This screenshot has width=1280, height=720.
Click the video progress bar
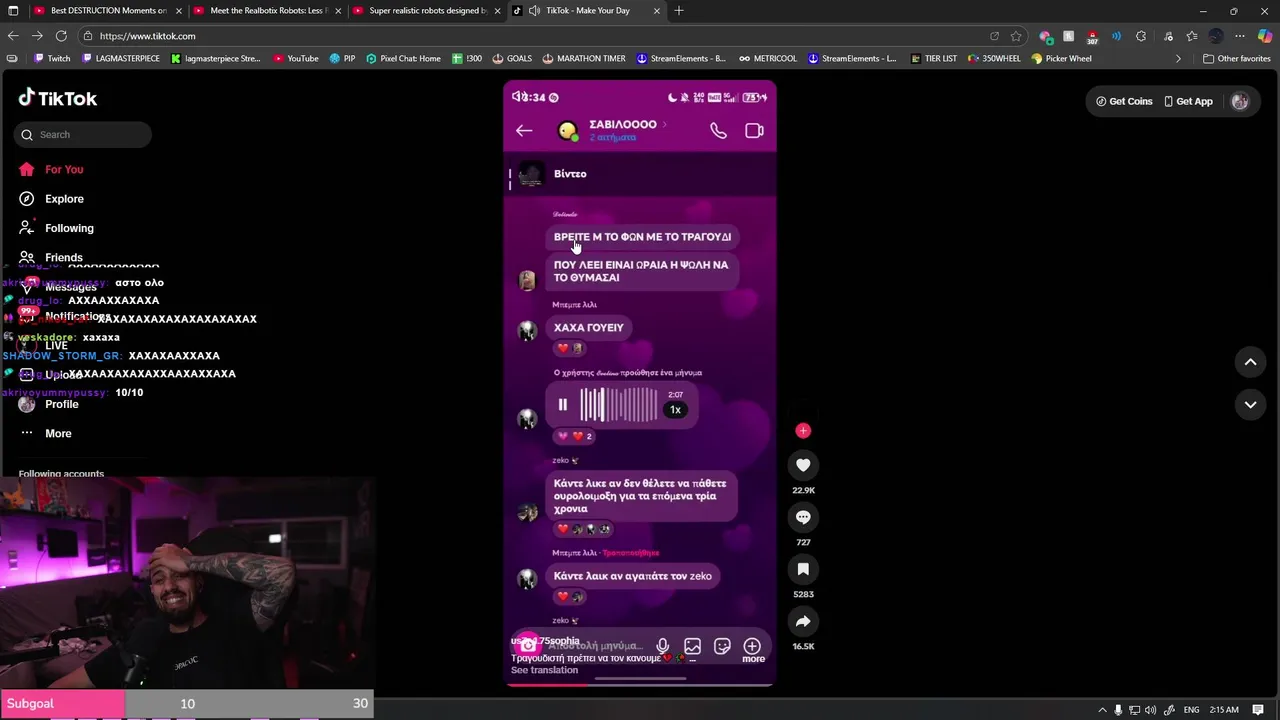(639, 684)
